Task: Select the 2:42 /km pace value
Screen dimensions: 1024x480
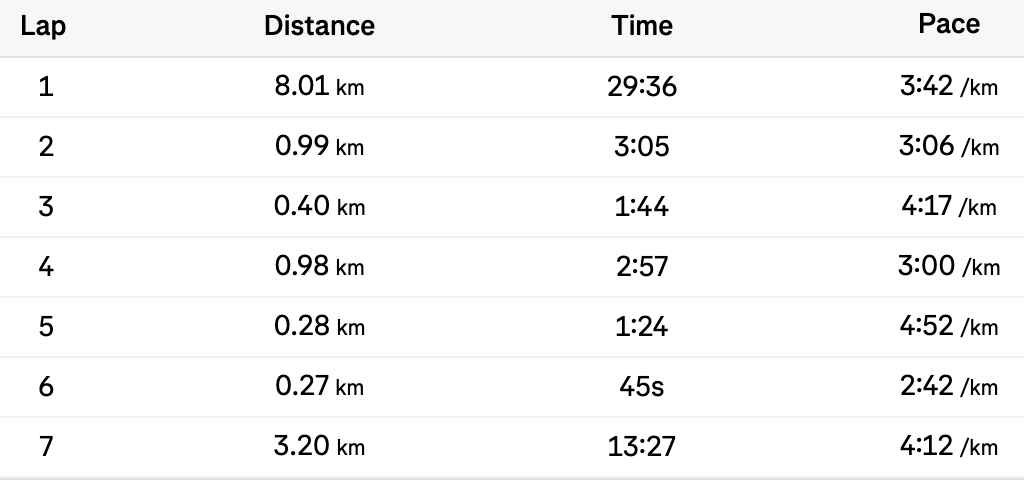Action: tap(948, 387)
